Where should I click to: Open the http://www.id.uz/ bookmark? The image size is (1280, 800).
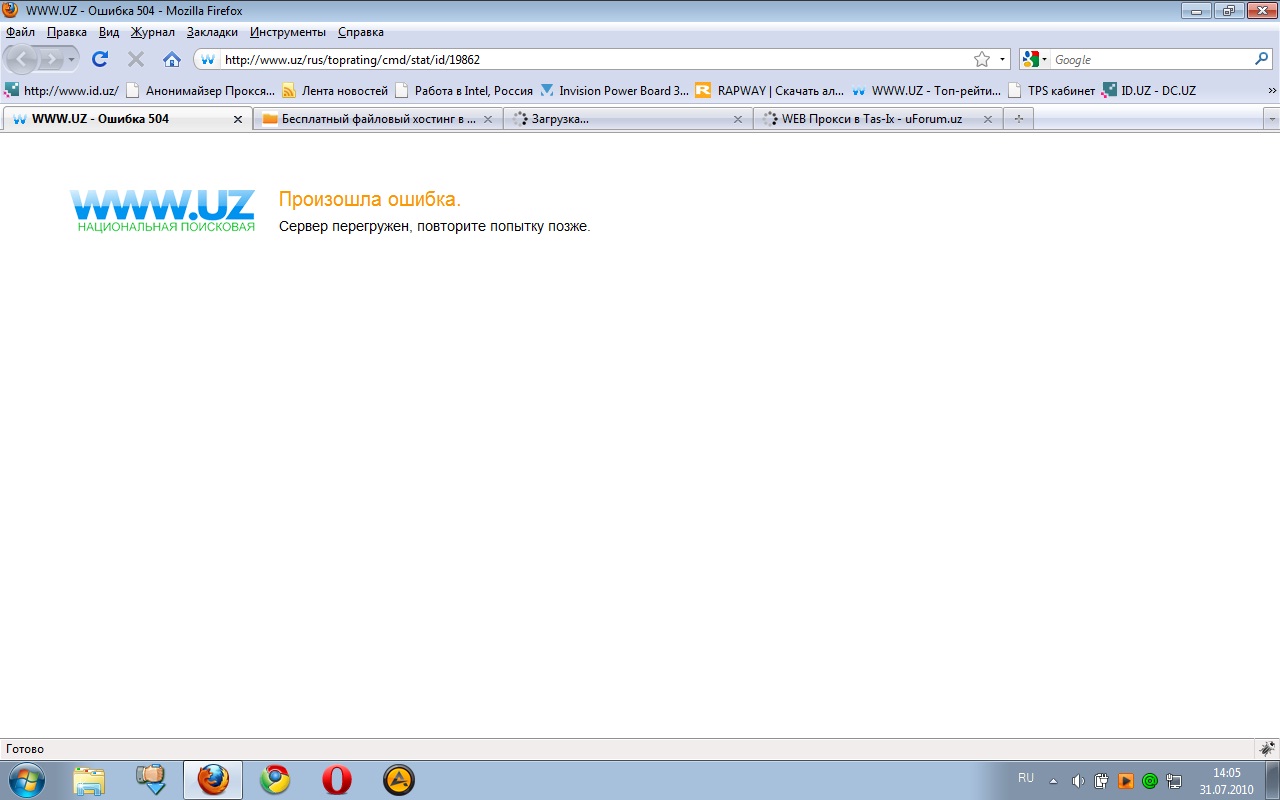[62, 90]
